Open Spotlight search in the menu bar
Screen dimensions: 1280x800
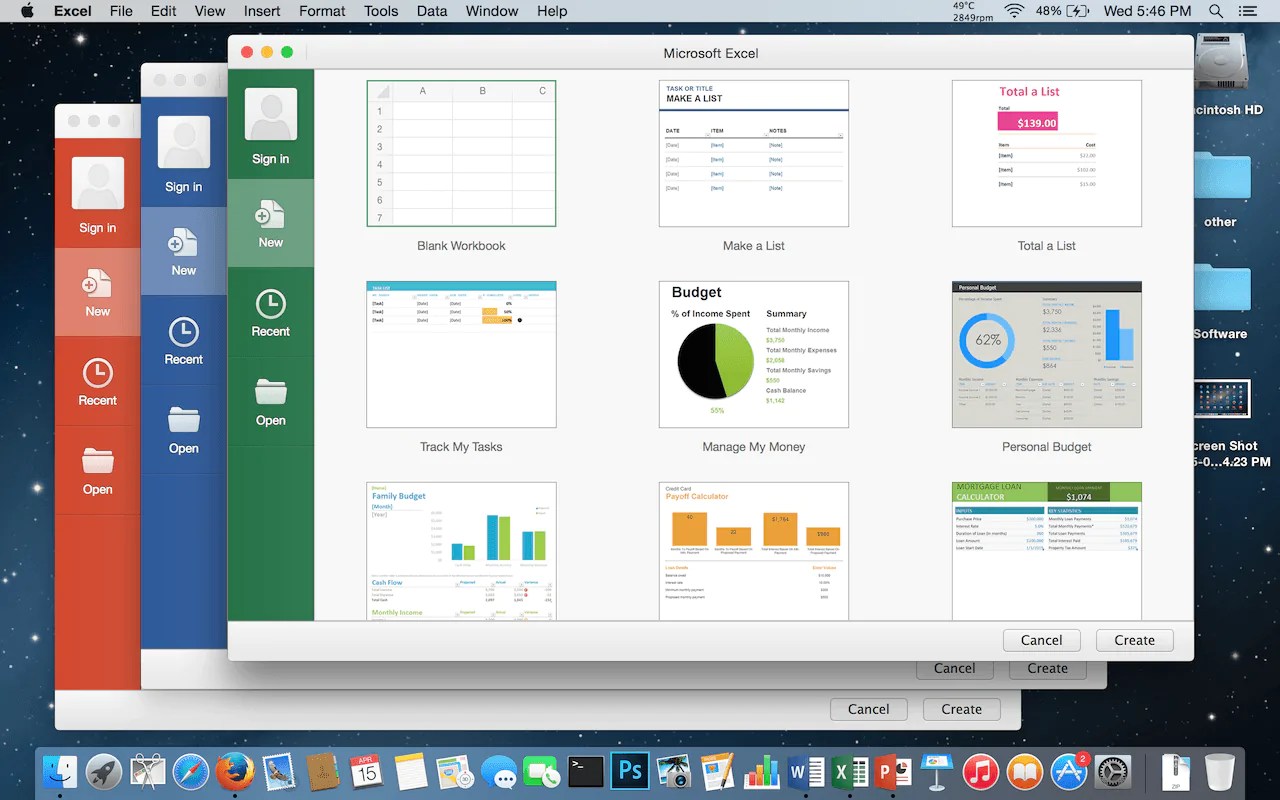pyautogui.click(x=1216, y=11)
